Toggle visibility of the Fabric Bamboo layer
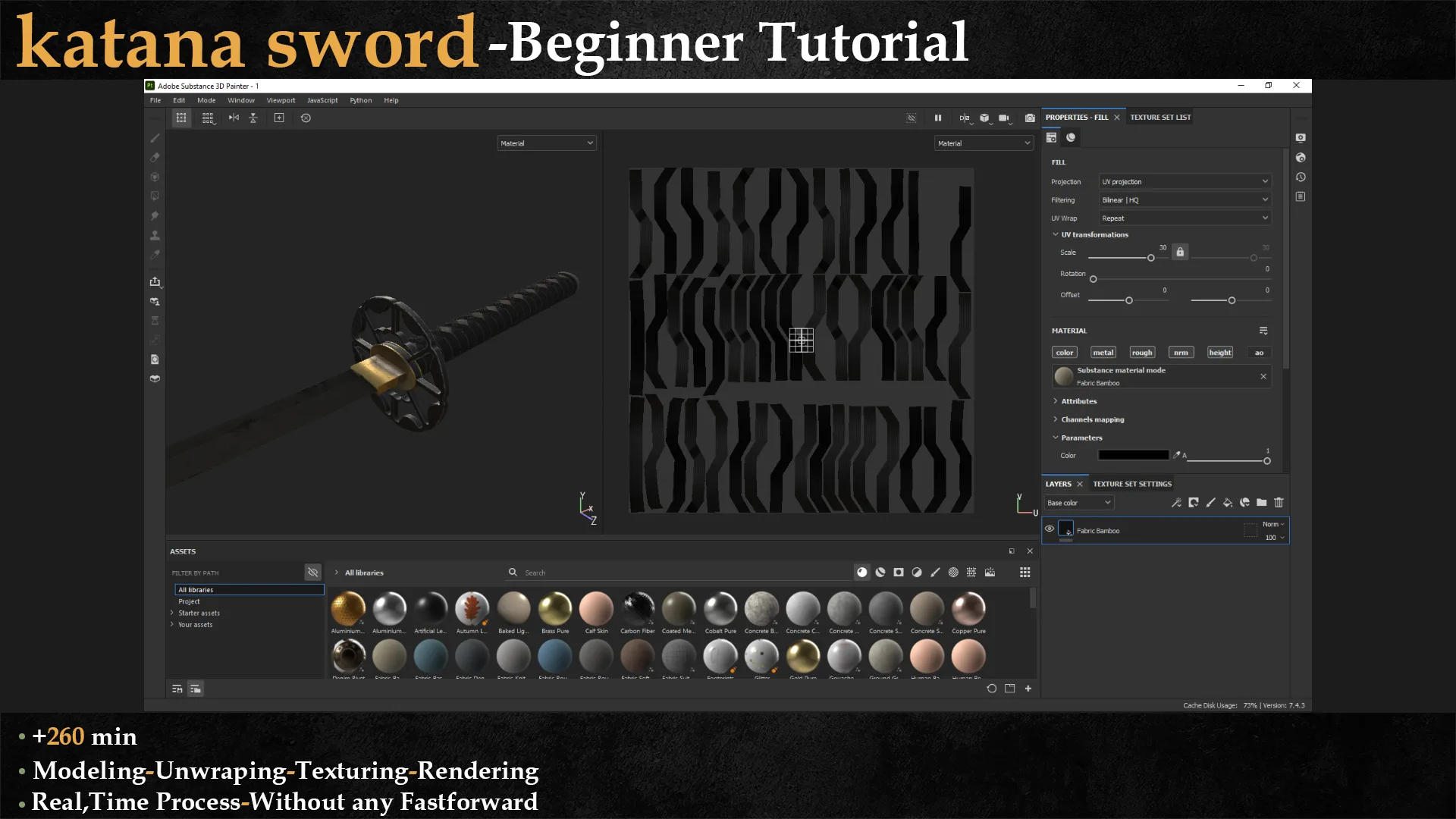Image resolution: width=1456 pixels, height=819 pixels. tap(1050, 529)
